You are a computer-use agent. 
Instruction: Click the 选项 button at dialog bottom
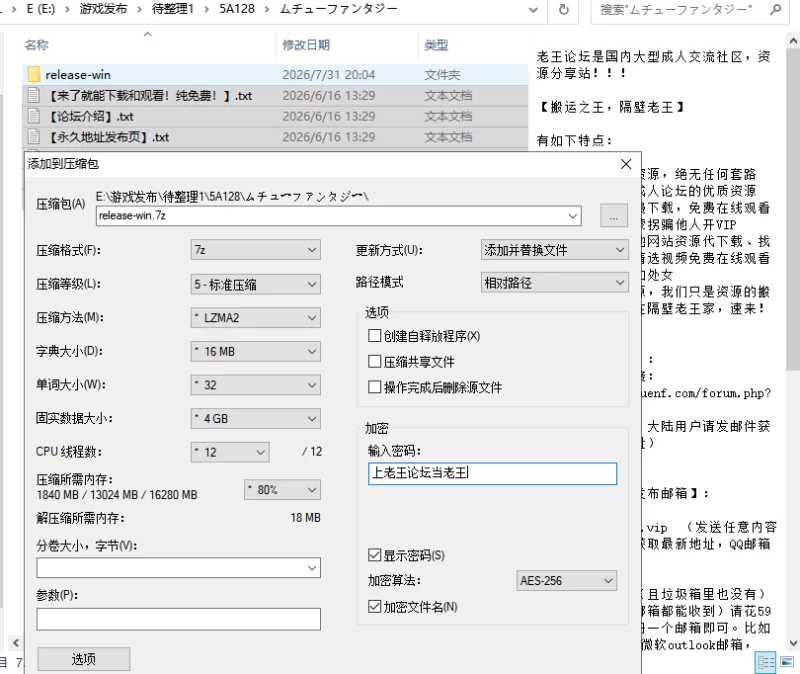pyautogui.click(x=84, y=659)
